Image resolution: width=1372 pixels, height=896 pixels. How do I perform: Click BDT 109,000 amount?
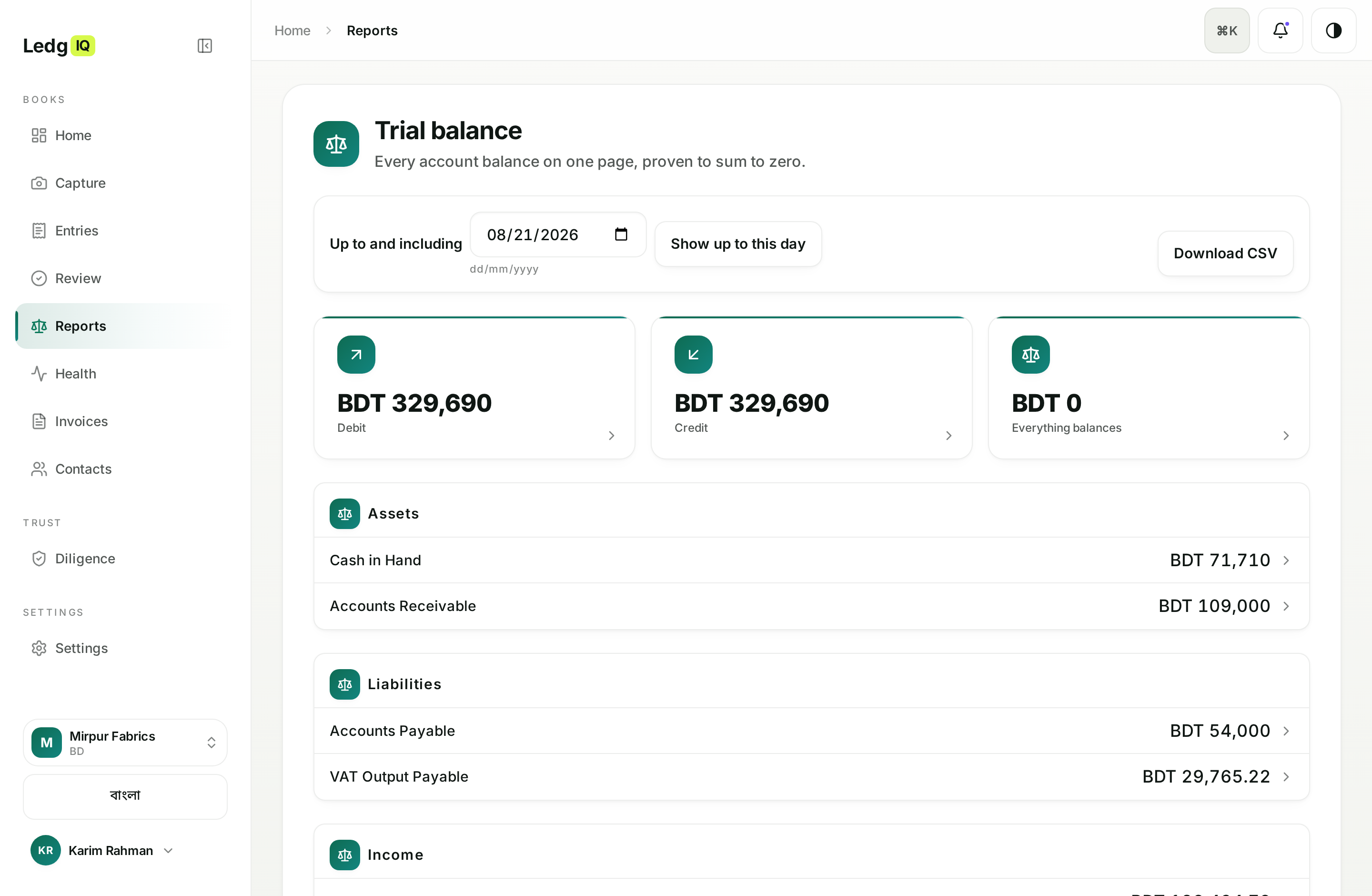click(1214, 606)
